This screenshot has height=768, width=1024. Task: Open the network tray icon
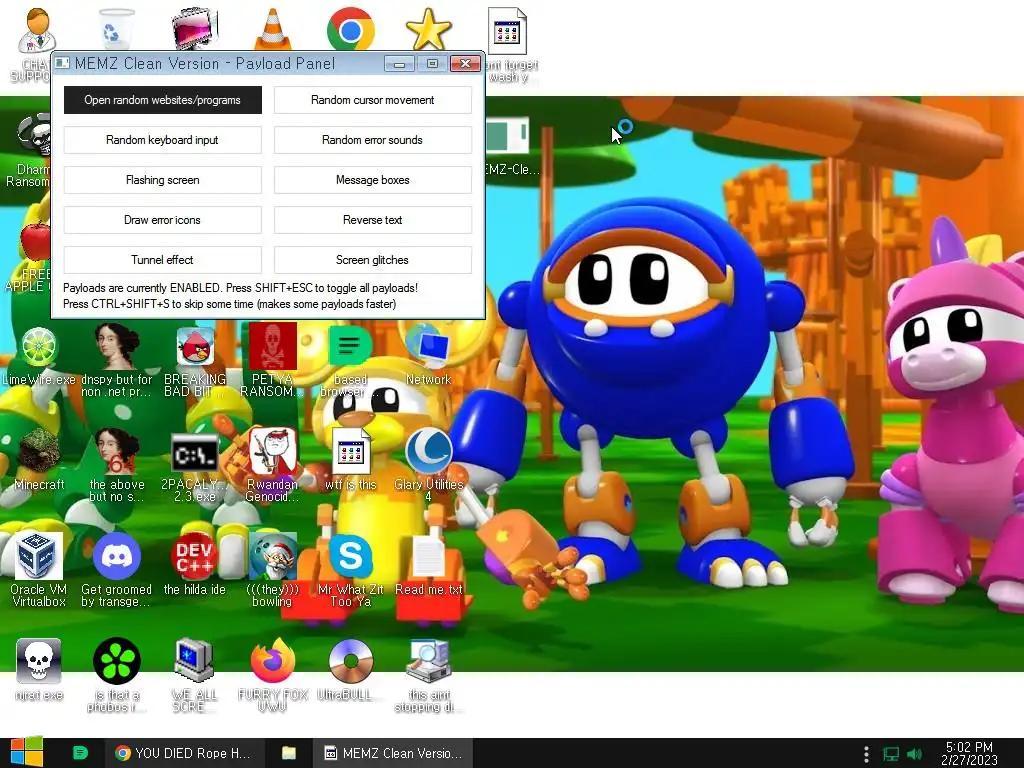click(891, 754)
